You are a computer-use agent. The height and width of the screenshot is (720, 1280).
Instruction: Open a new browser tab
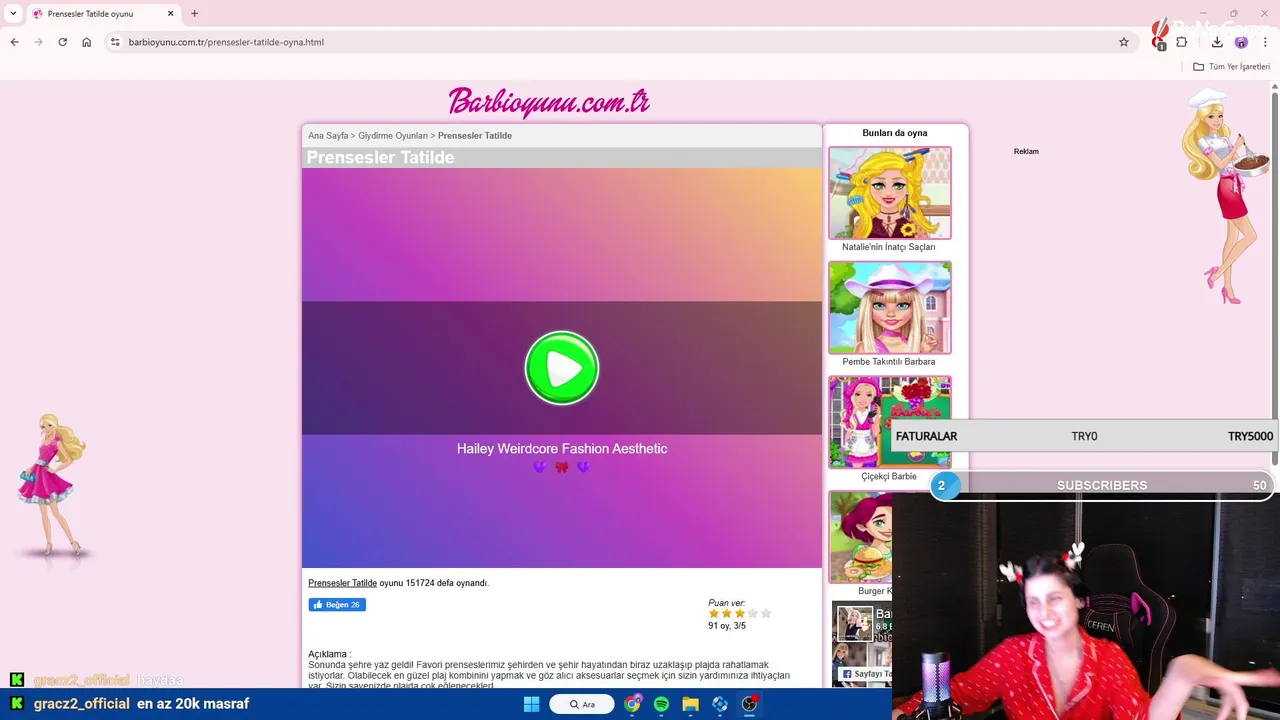click(194, 14)
